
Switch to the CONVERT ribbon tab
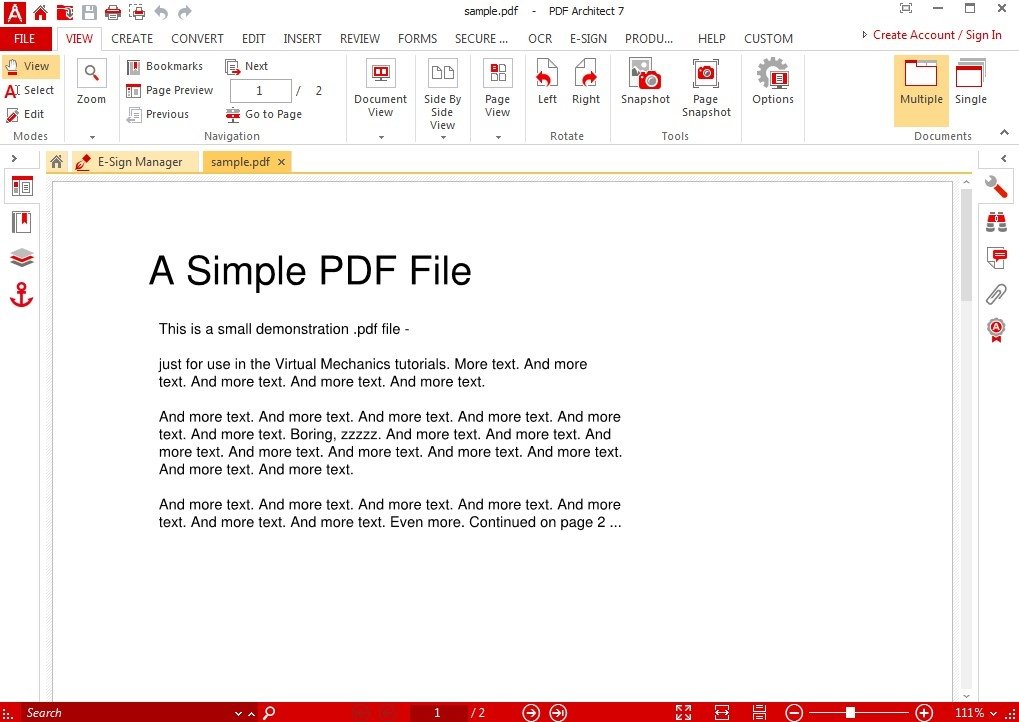coord(197,38)
